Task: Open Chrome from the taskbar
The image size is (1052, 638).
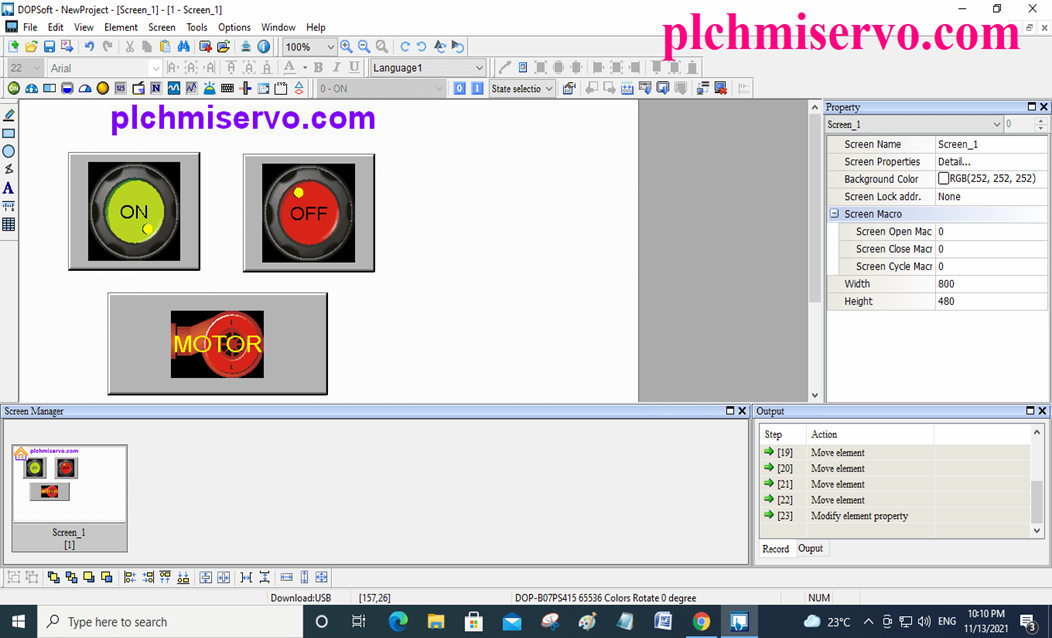Action: pyautogui.click(x=701, y=621)
